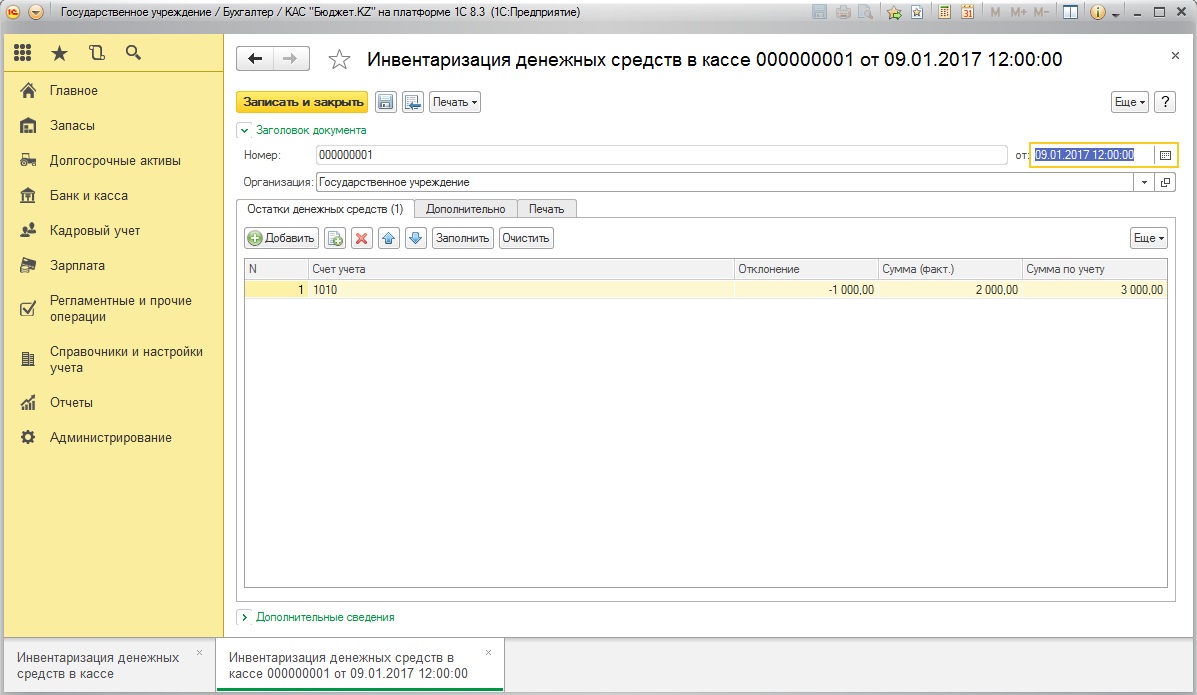Open the sections grid menu icon
The image size is (1197, 695).
click(x=23, y=53)
